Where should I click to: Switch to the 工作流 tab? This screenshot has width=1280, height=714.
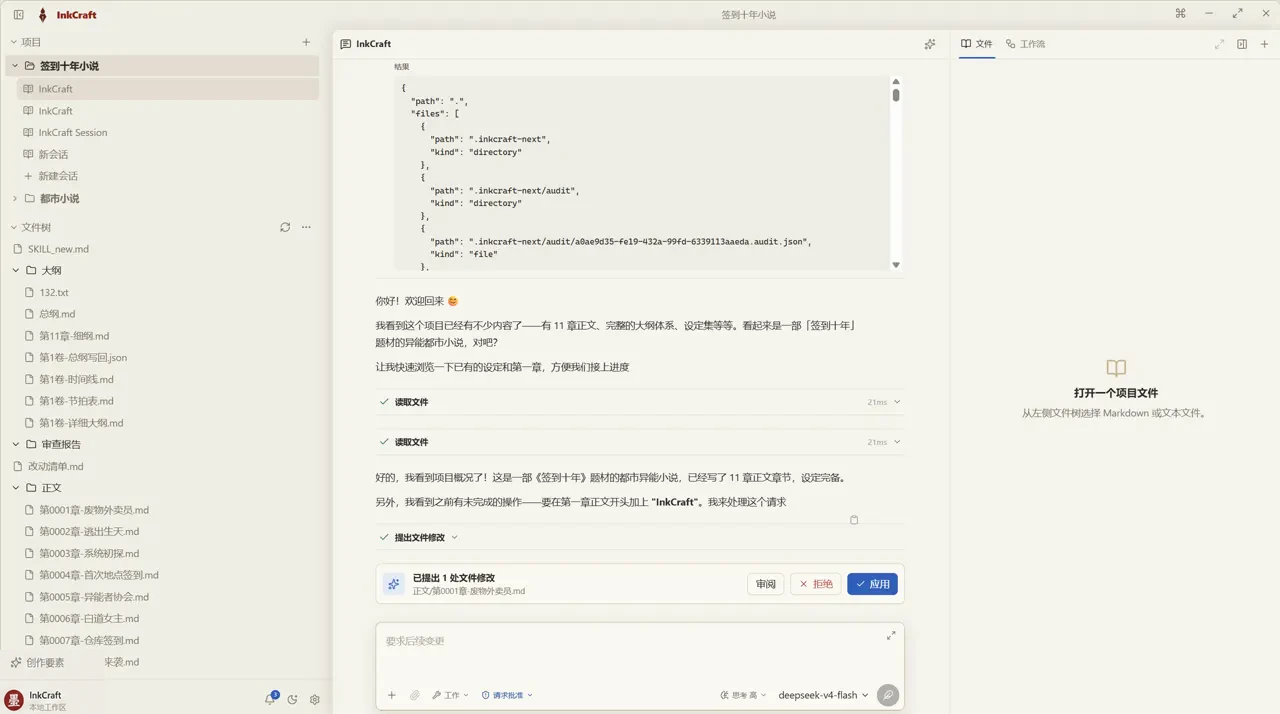[1025, 44]
